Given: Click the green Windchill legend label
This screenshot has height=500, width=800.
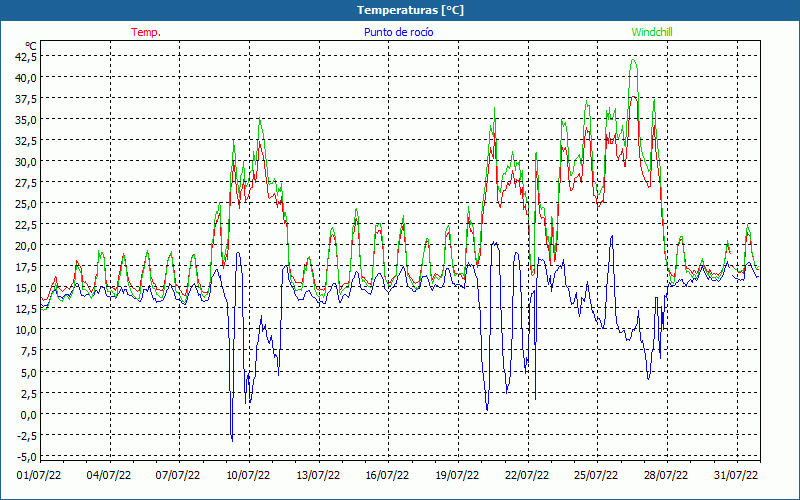Looking at the screenshot, I should coord(652,32).
